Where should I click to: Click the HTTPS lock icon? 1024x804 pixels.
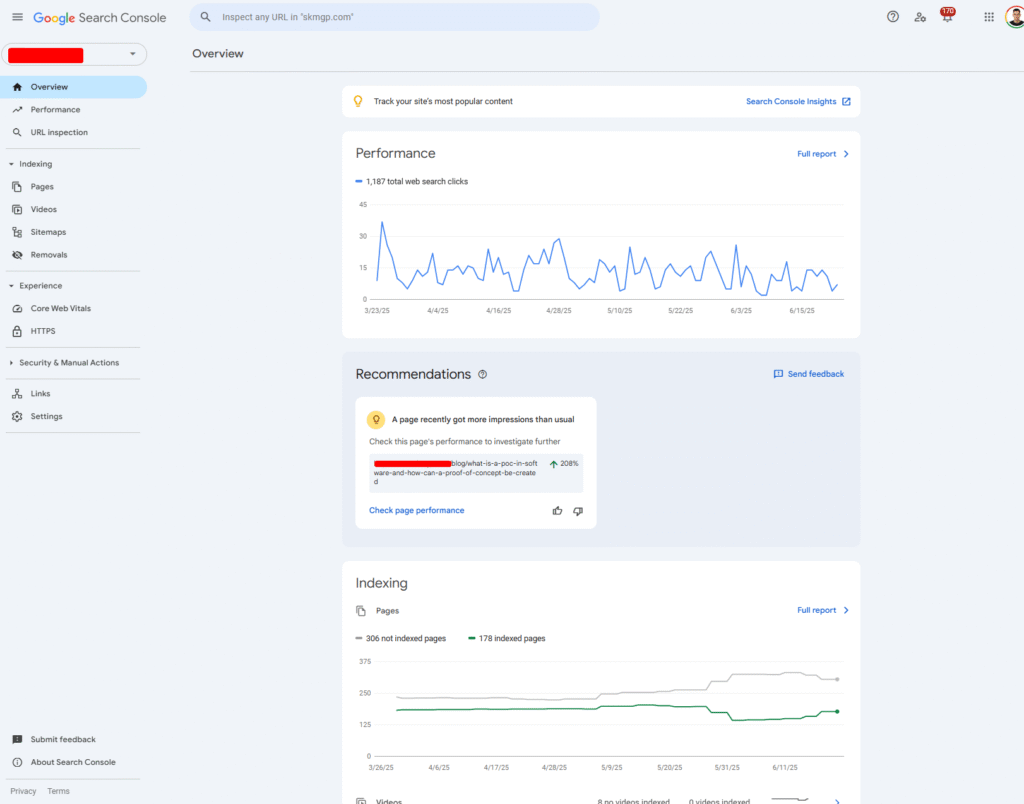pyautogui.click(x=17, y=331)
